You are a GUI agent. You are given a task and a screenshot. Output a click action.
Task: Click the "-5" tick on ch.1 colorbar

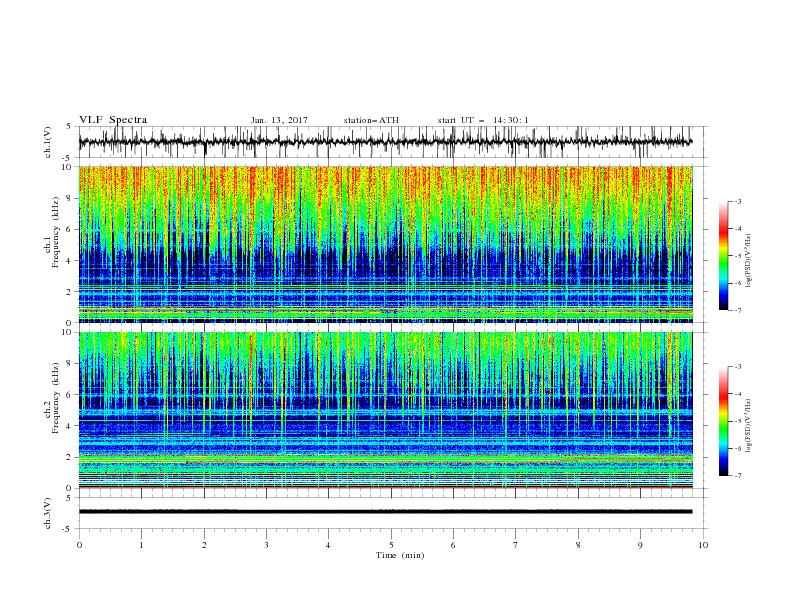[x=738, y=256]
